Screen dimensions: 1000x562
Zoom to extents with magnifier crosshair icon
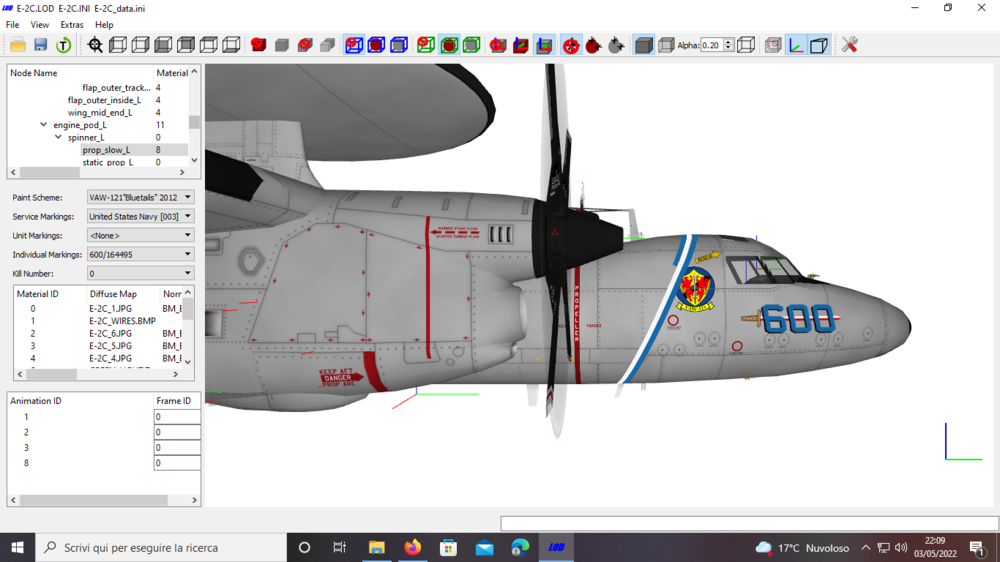95,45
